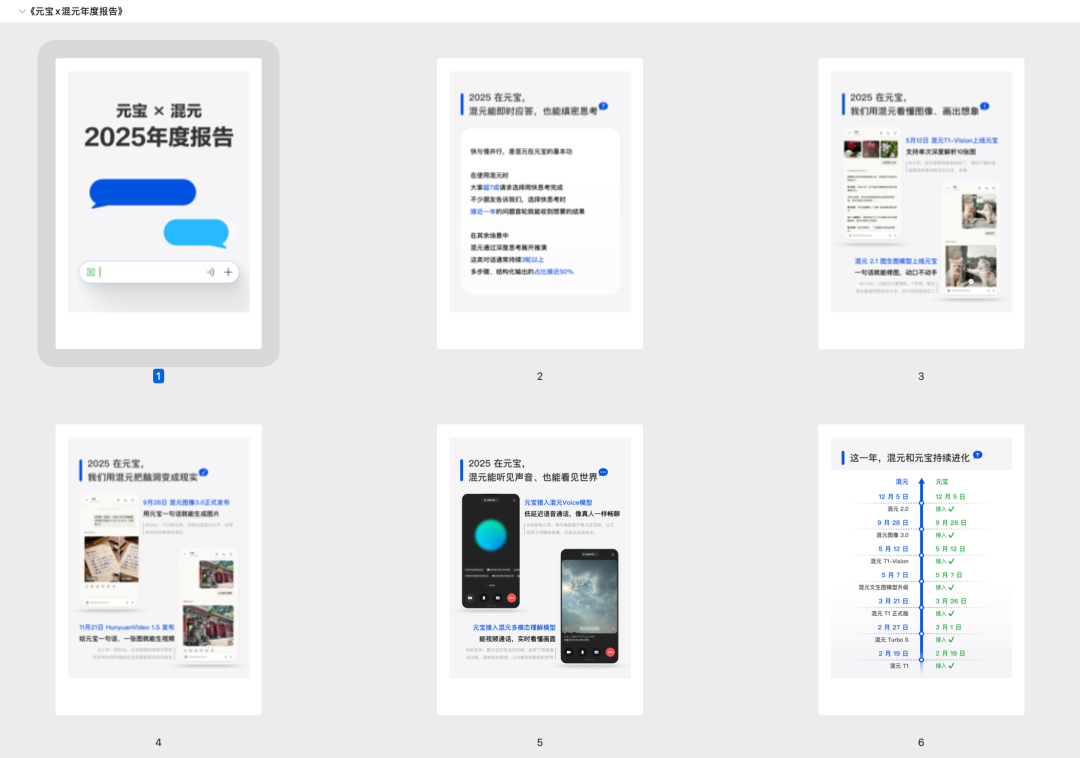Click the plus icon in page 1's input bar
This screenshot has height=758, width=1080.
tap(228, 272)
